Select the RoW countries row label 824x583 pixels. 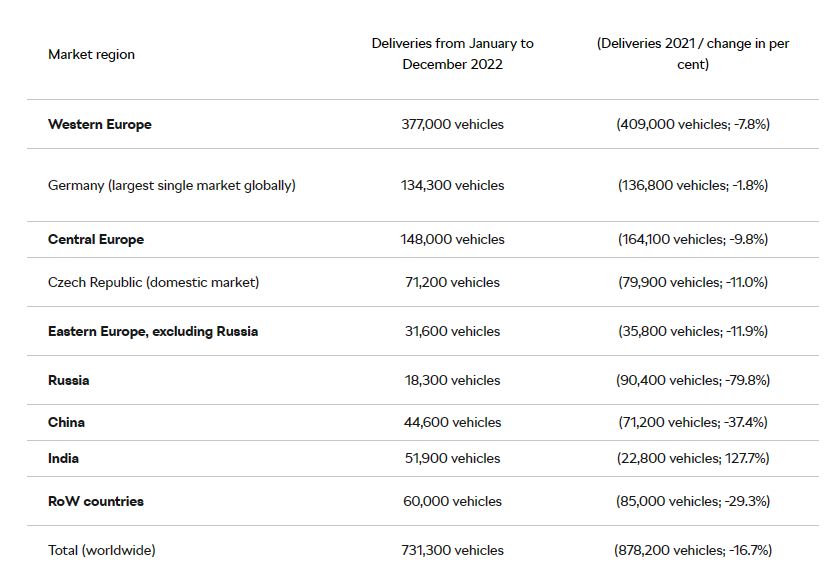point(96,501)
